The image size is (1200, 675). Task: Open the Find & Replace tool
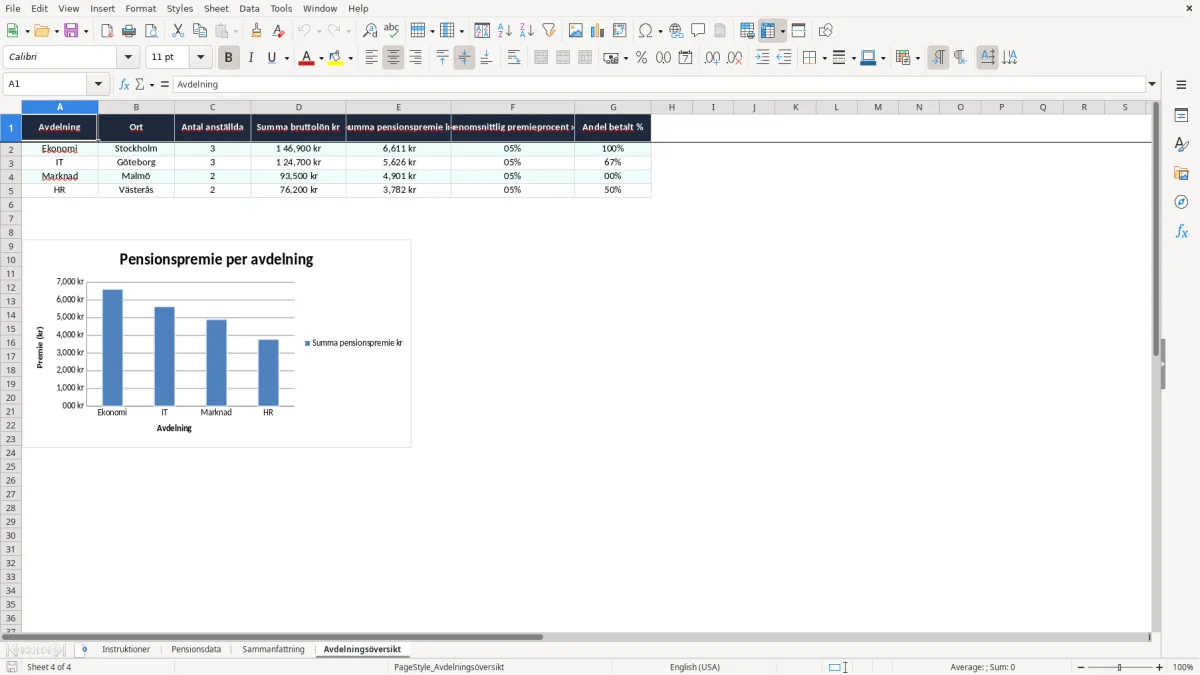click(x=370, y=31)
